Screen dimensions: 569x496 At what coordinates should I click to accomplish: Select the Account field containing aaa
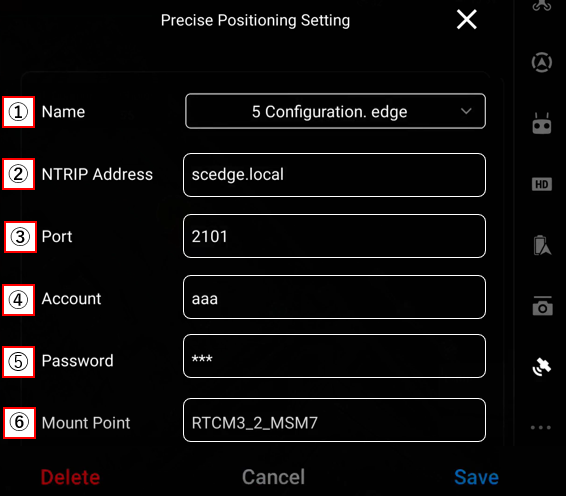point(334,297)
